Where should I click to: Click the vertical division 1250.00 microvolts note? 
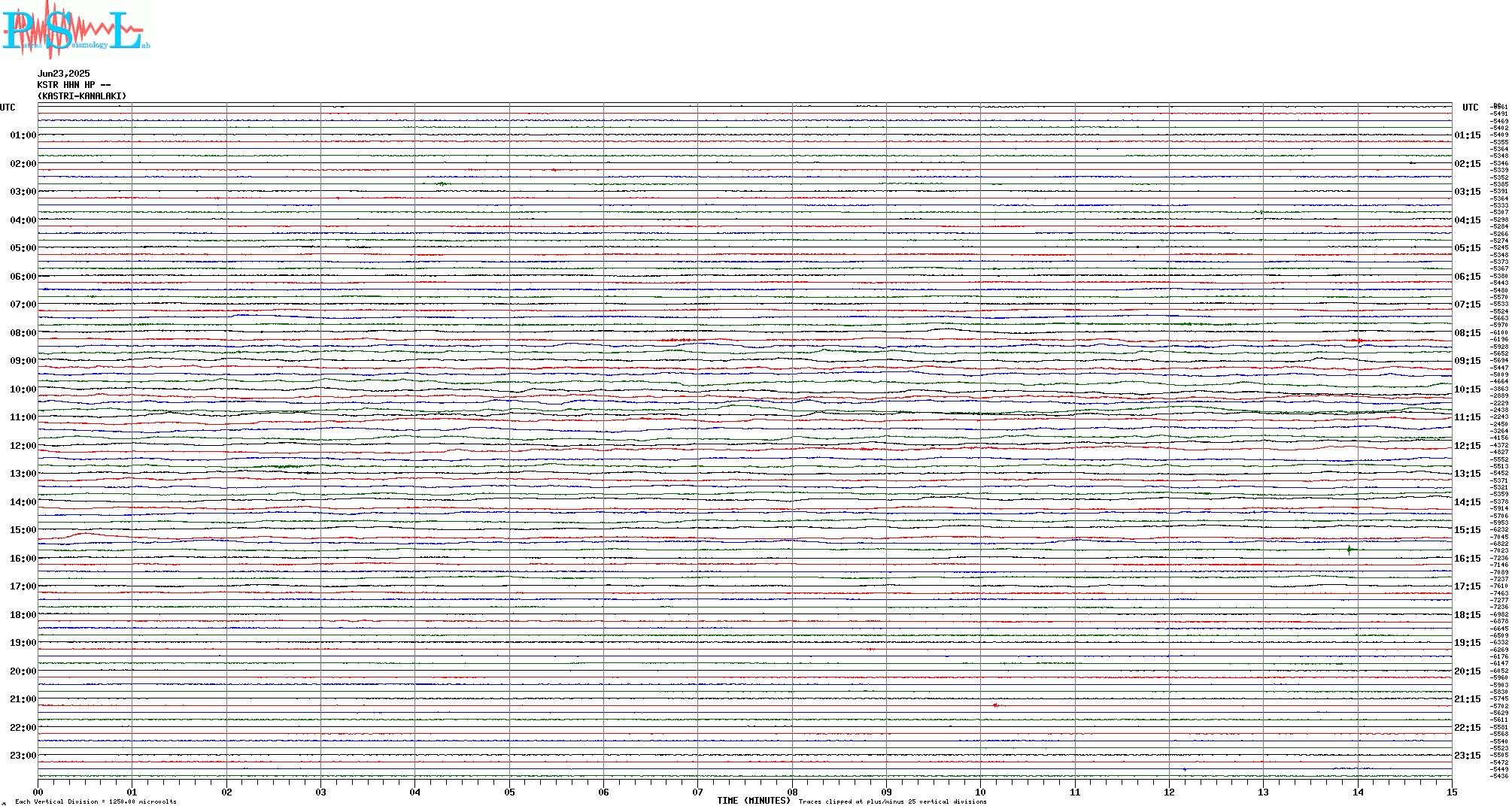[x=96, y=801]
